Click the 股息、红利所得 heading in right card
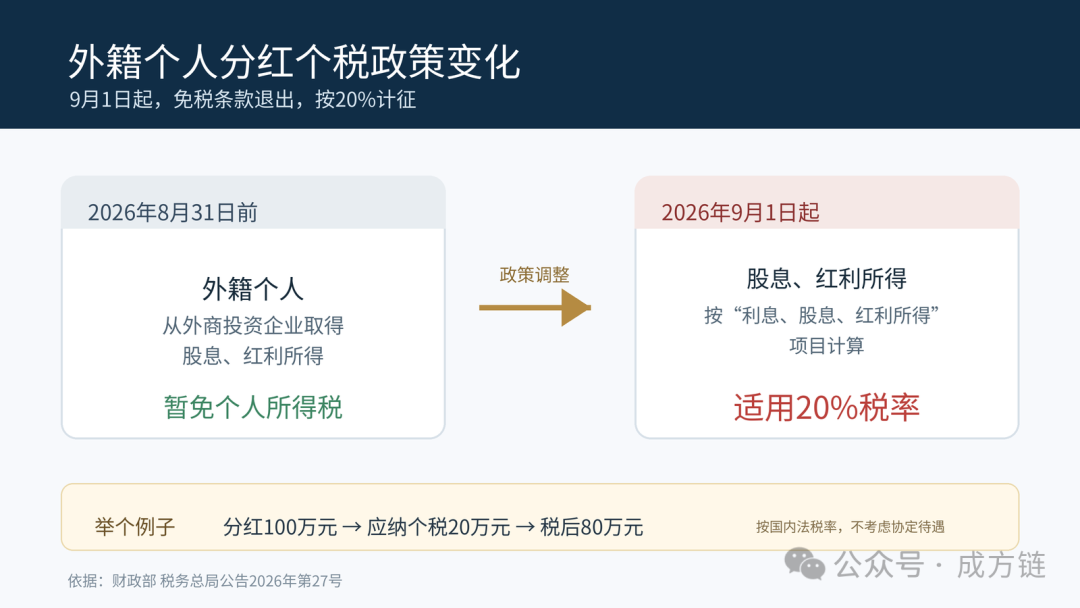This screenshot has width=1080, height=608. point(827,279)
